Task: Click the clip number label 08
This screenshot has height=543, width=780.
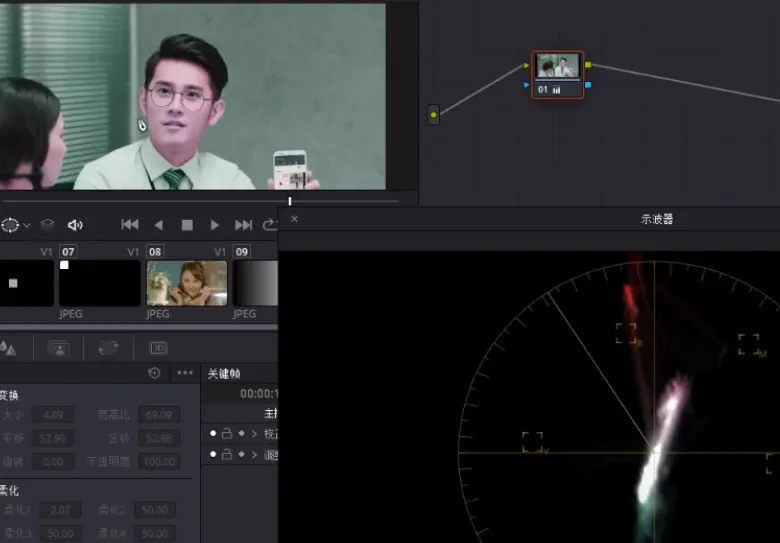Action: pos(155,252)
